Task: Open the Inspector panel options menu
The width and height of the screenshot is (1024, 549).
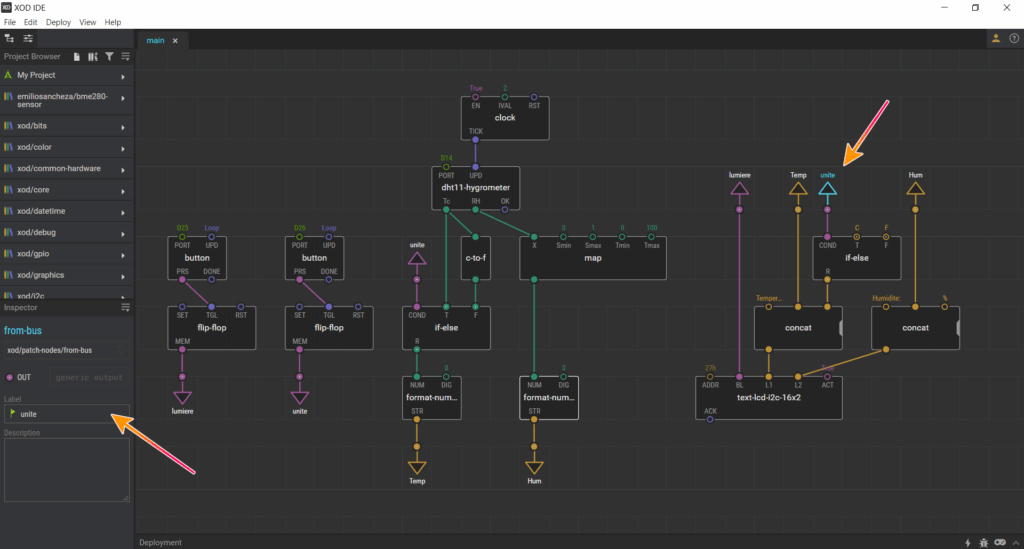Action: [x=125, y=307]
